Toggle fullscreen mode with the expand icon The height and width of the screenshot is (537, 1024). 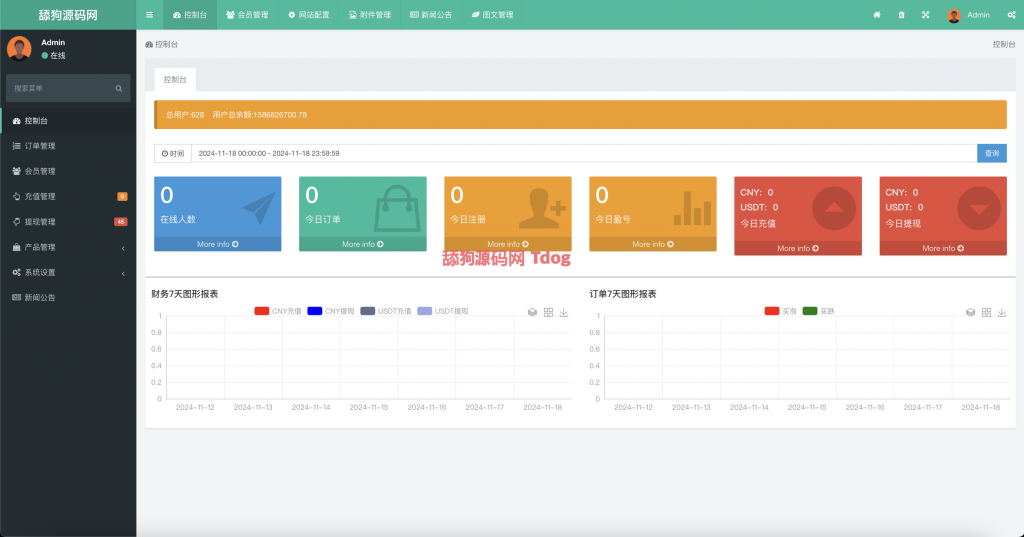(925, 15)
